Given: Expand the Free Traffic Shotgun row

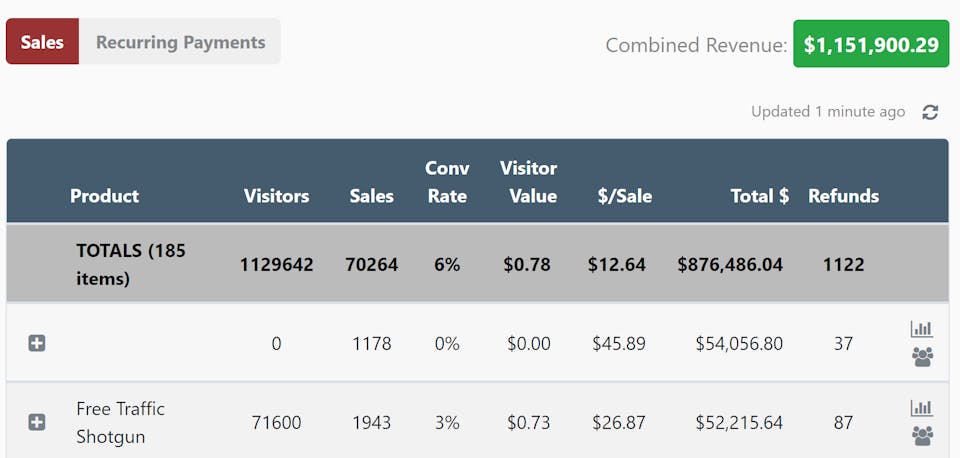Looking at the screenshot, I should coord(37,422).
